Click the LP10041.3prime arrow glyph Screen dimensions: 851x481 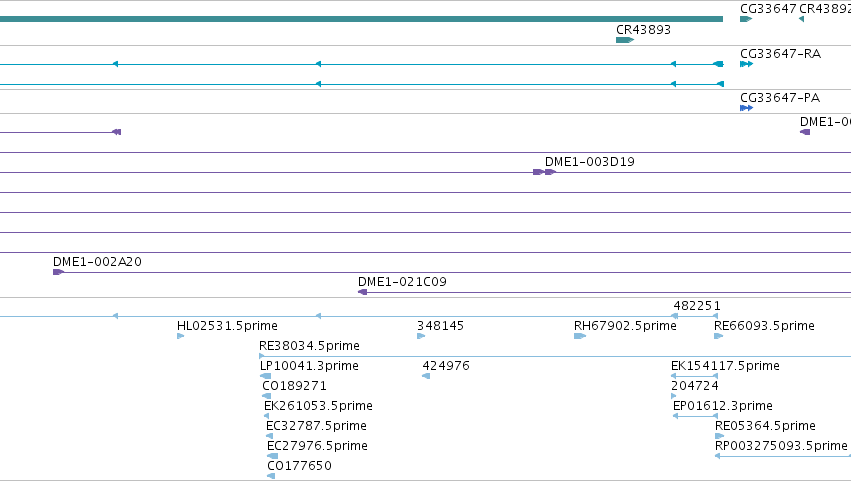click(x=265, y=376)
